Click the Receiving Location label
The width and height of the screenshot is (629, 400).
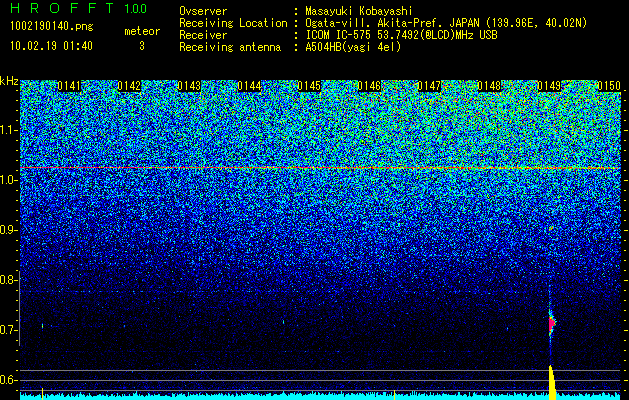(x=233, y=23)
